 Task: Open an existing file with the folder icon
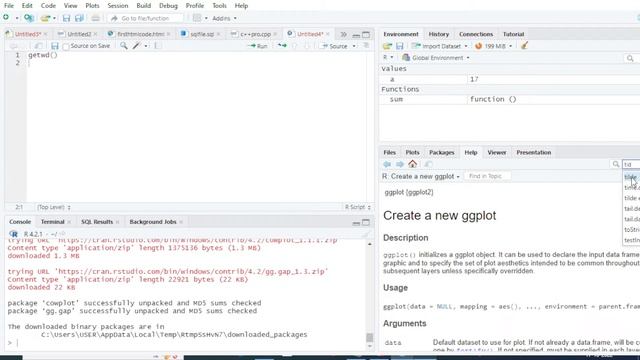[45, 18]
